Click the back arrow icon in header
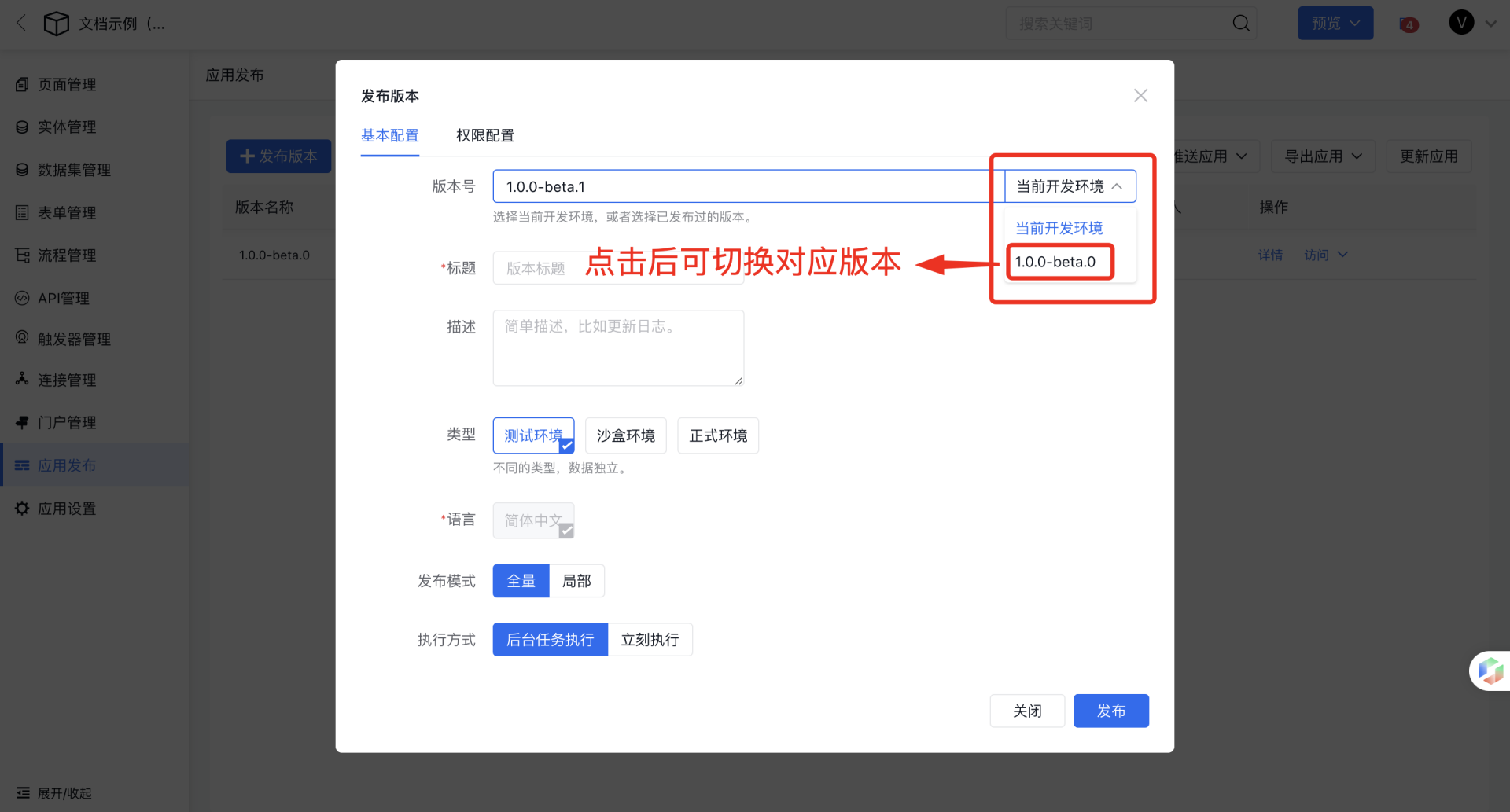Viewport: 1510px width, 812px height. [21, 24]
